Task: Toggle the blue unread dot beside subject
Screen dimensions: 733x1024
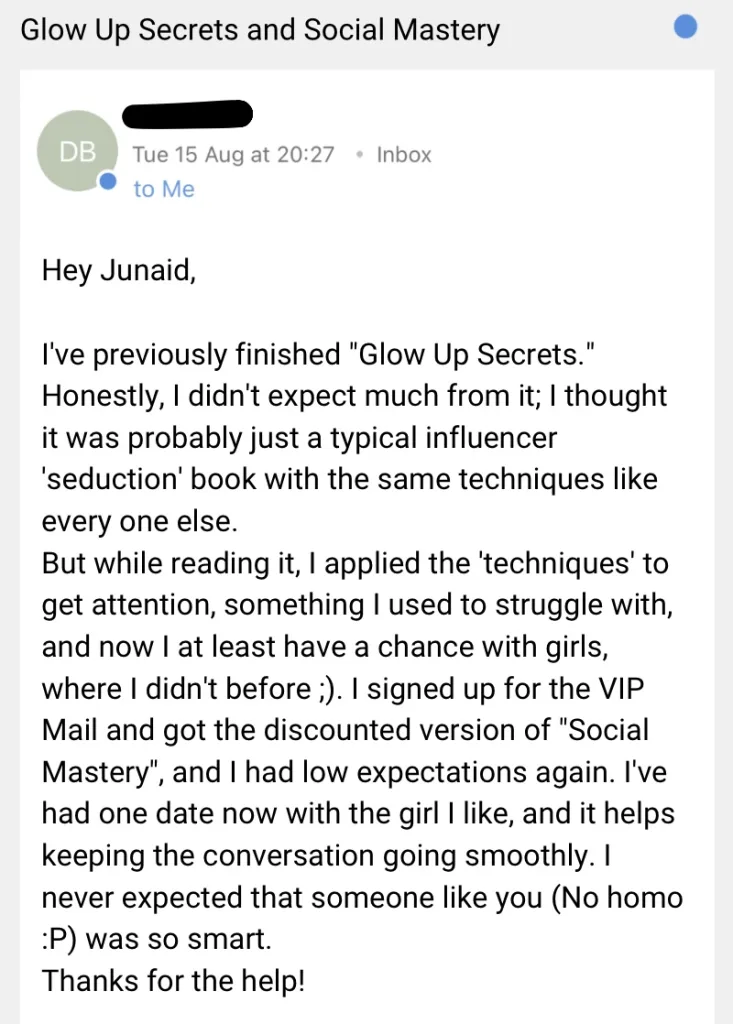Action: point(685,27)
